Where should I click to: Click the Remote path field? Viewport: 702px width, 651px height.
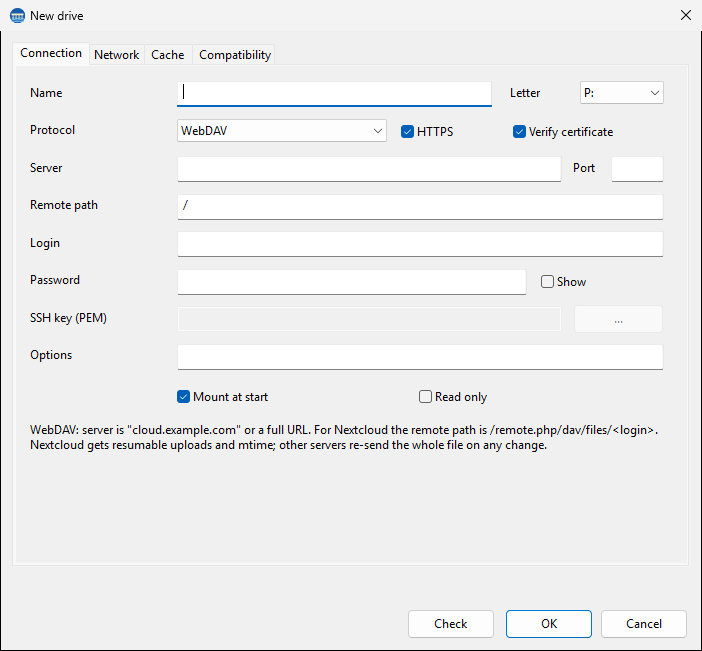(420, 206)
